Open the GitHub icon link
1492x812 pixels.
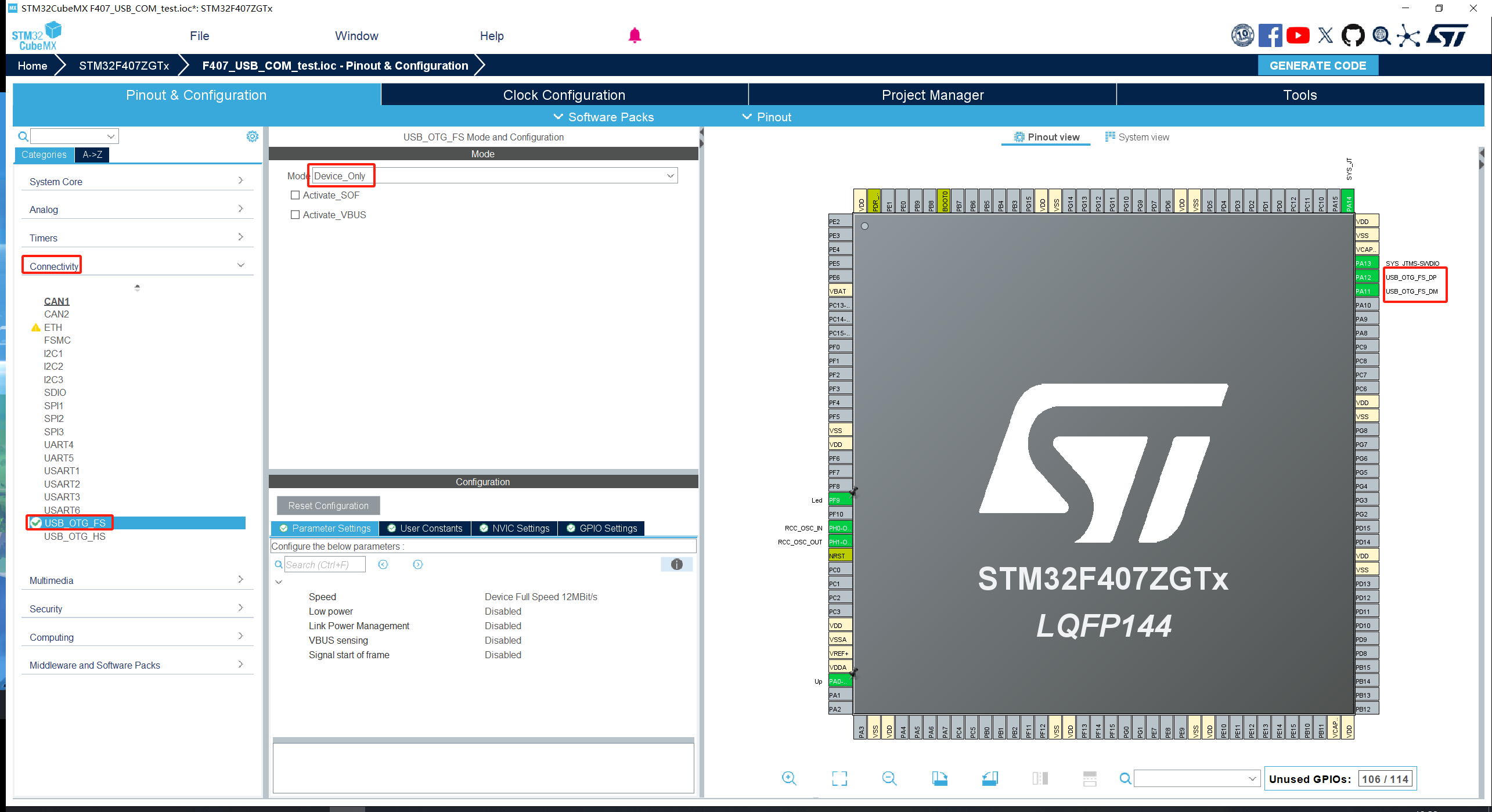coord(1353,36)
